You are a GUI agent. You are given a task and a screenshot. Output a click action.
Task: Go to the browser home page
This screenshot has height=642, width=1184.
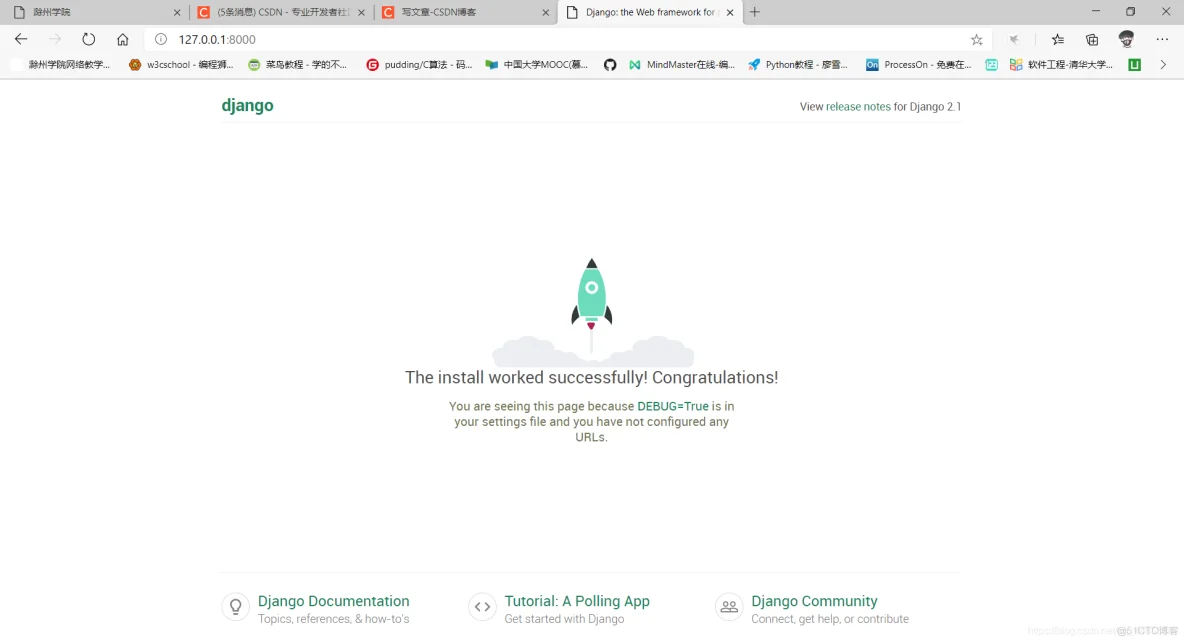tap(122, 39)
